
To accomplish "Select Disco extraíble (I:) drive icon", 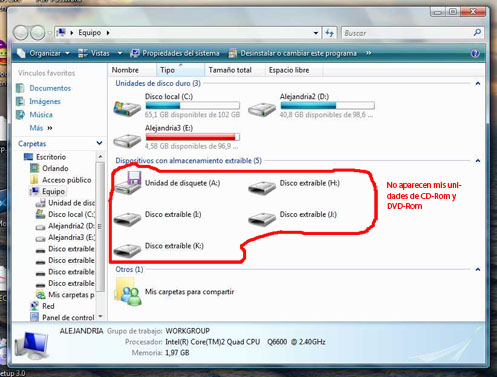I will (127, 218).
